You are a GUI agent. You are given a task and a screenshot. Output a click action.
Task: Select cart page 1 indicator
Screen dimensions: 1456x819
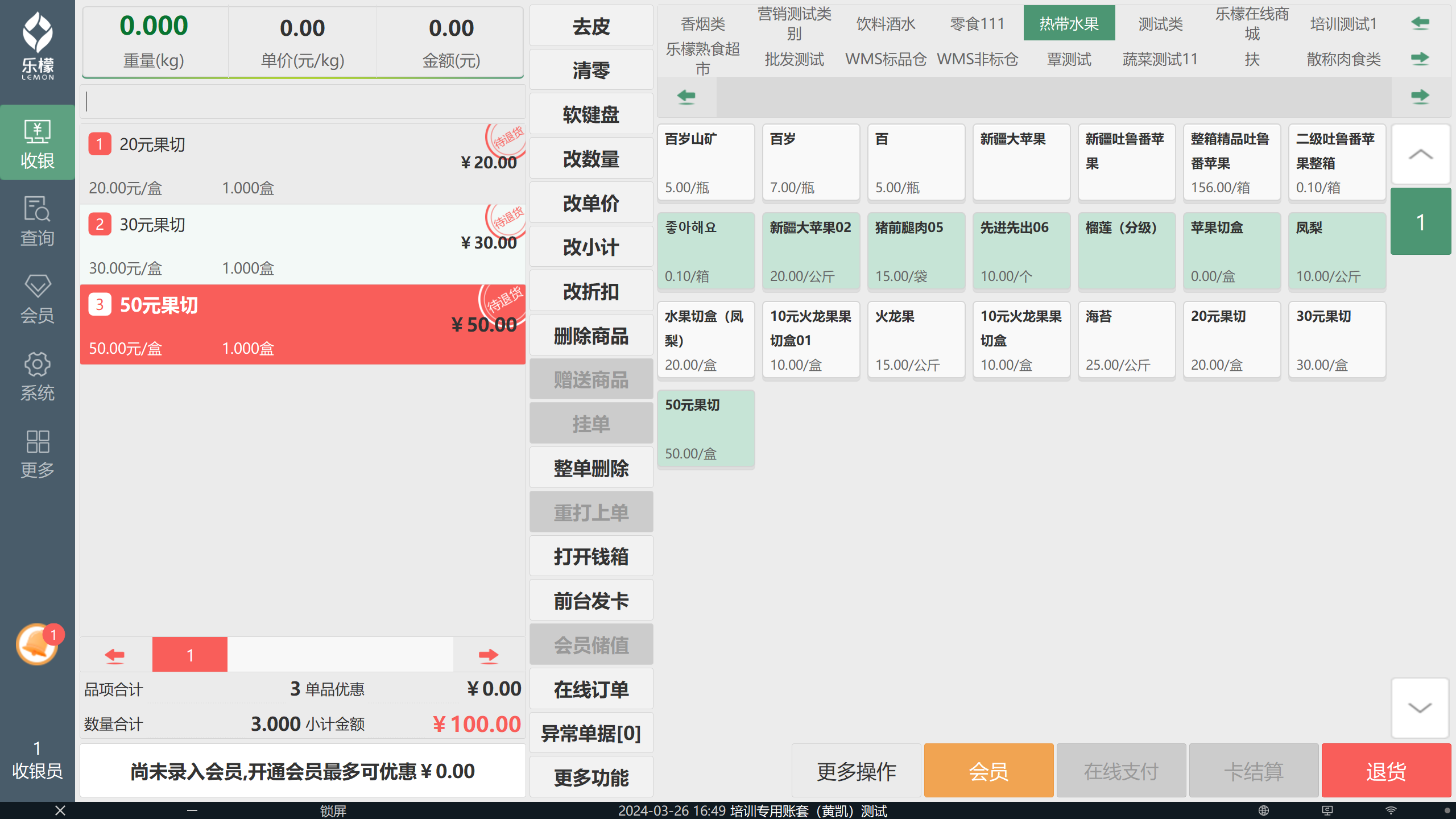click(x=190, y=655)
